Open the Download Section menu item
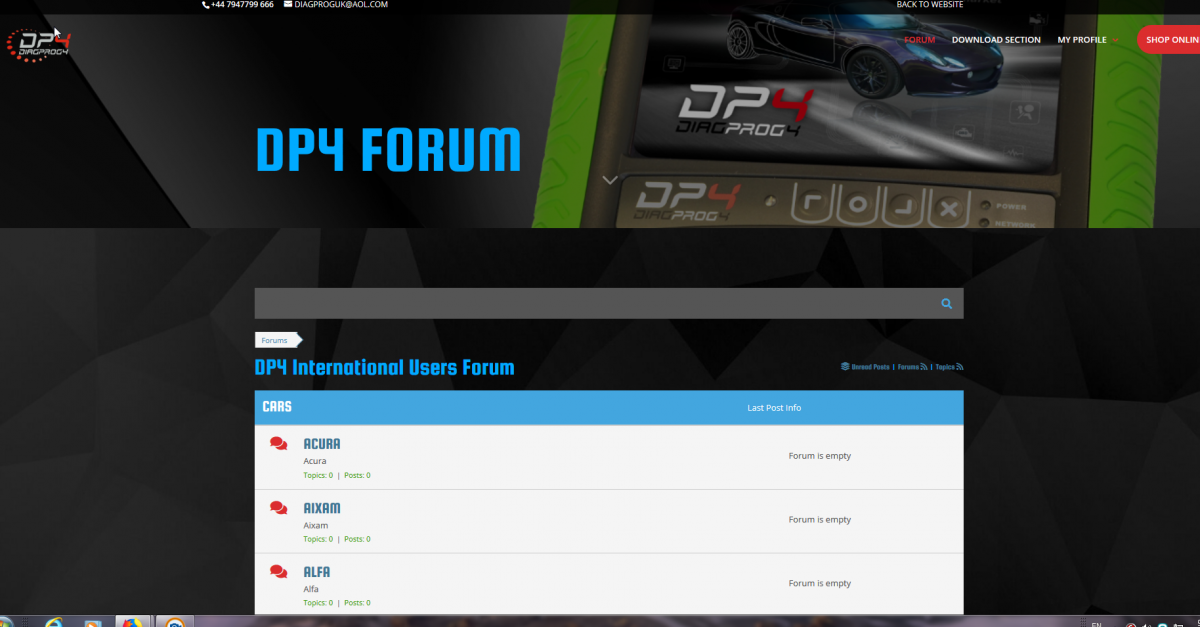This screenshot has width=1200, height=627. [x=996, y=40]
